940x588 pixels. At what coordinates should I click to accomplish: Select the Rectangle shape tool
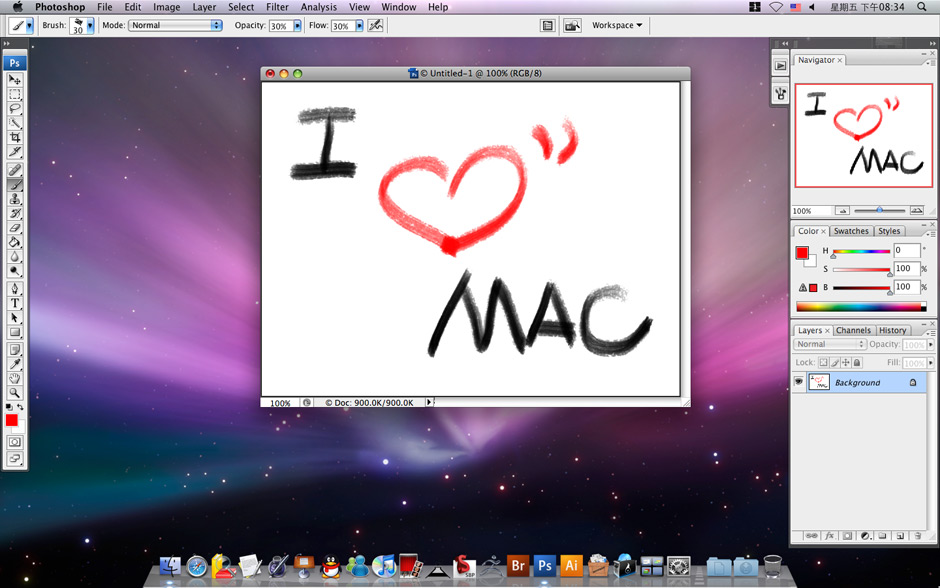(x=14, y=332)
